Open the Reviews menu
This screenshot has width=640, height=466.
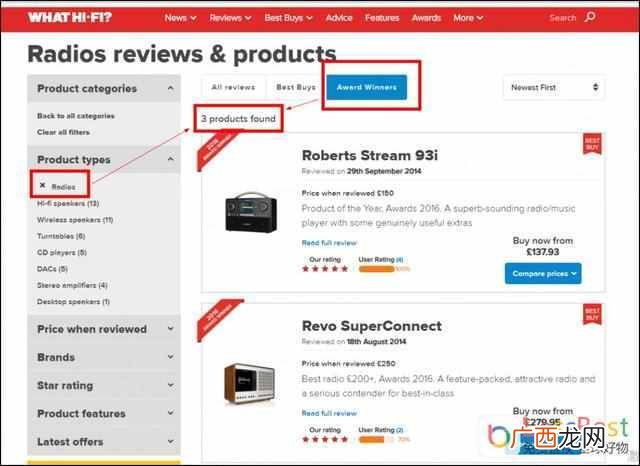pyautogui.click(x=230, y=18)
